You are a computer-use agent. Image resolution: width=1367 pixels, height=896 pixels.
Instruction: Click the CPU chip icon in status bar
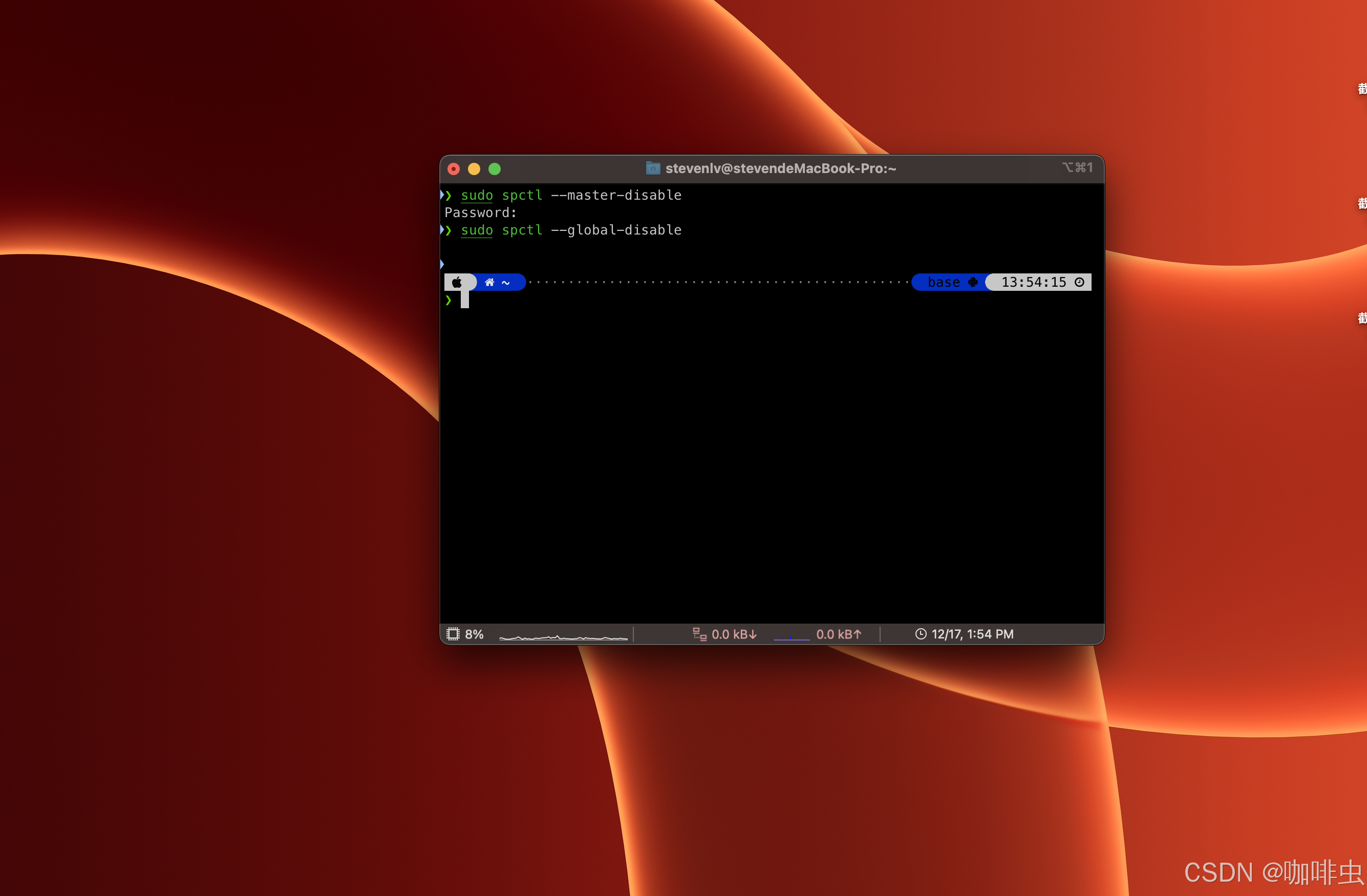453,634
